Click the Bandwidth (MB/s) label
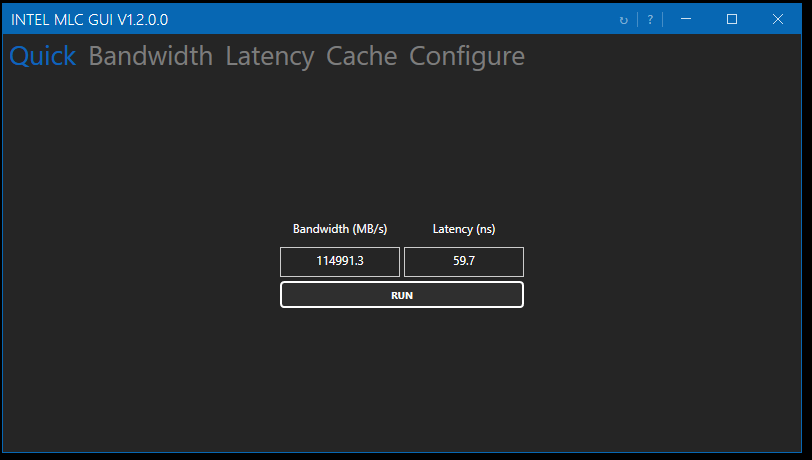This screenshot has width=812, height=460. click(340, 229)
